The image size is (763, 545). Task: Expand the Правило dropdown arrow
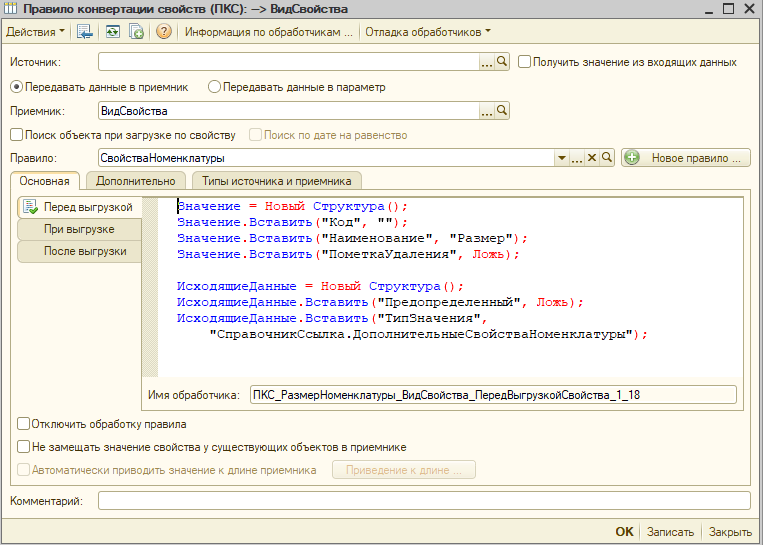562,158
